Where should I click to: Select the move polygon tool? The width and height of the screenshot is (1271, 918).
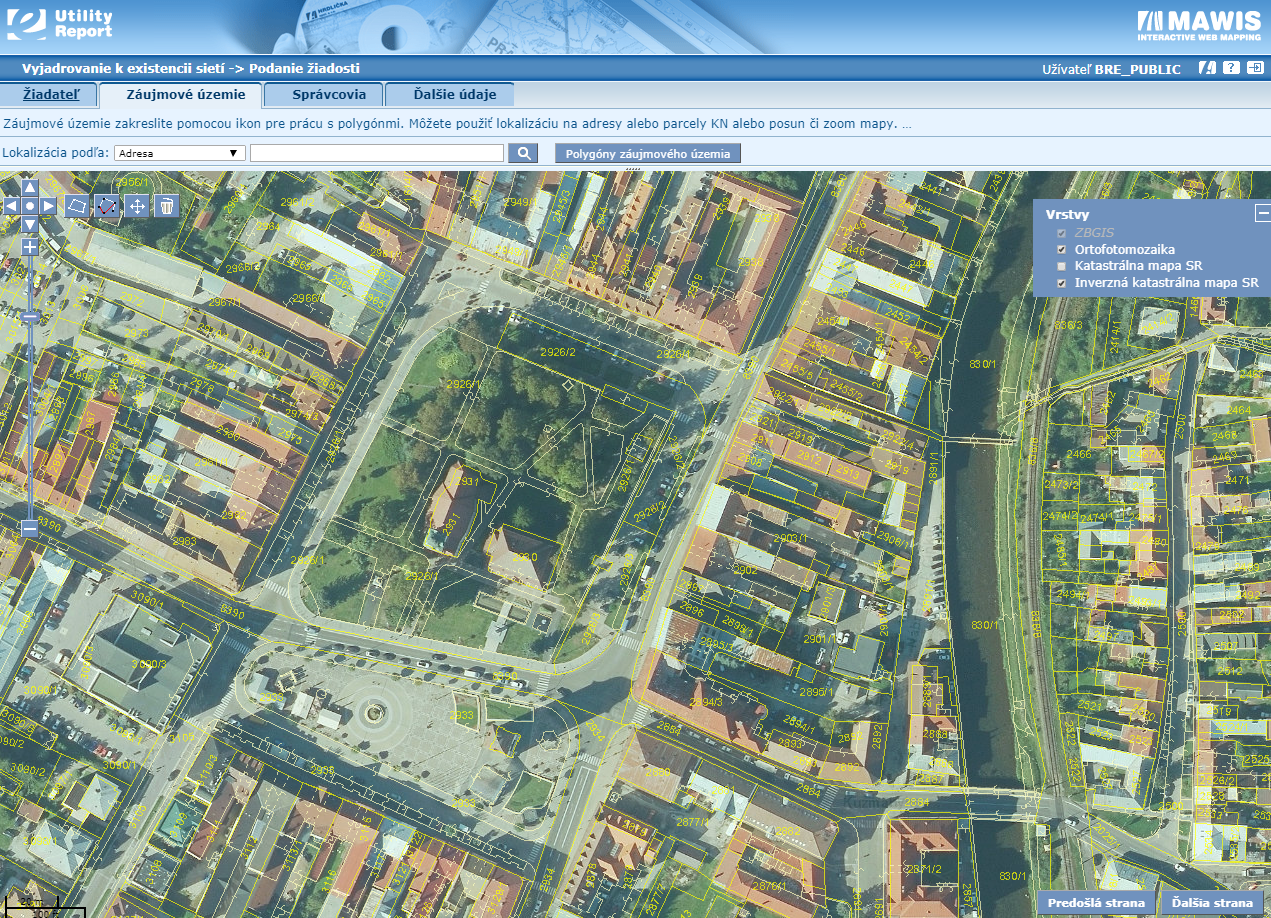tap(137, 205)
